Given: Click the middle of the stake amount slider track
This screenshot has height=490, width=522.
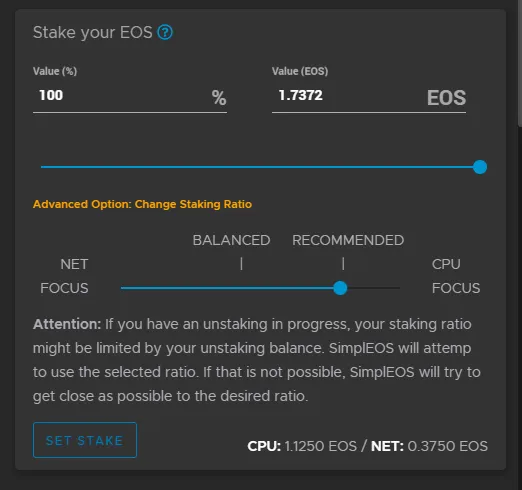Looking at the screenshot, I should tap(260, 167).
